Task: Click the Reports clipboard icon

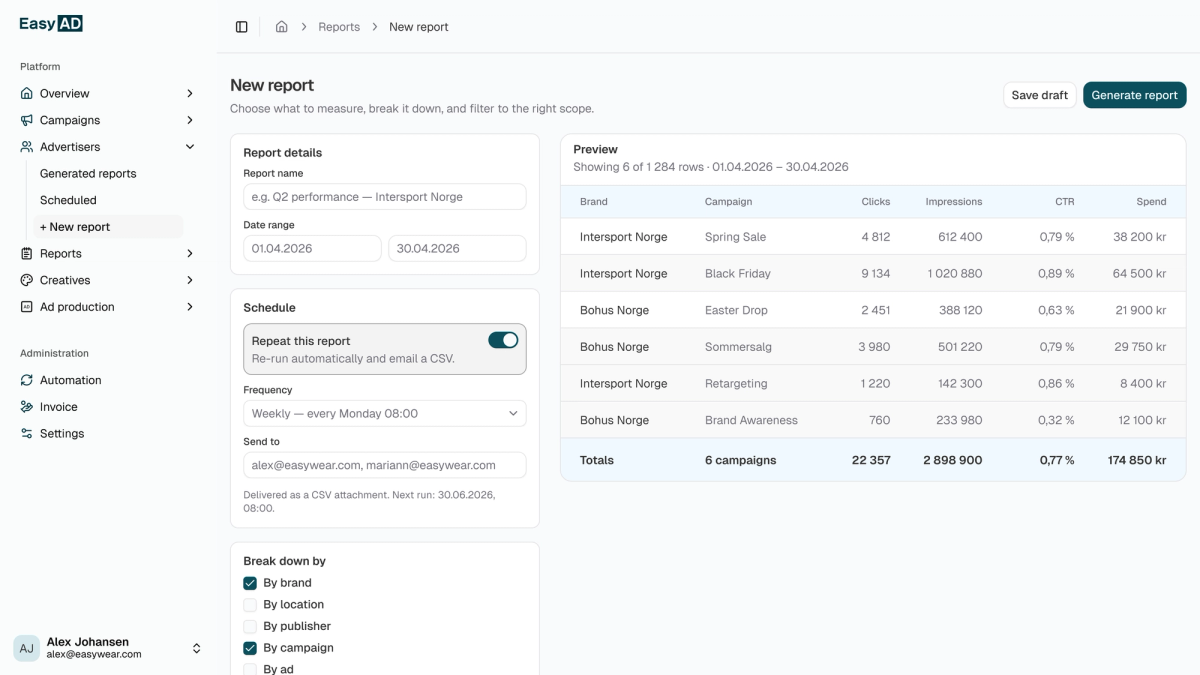Action: 27,254
